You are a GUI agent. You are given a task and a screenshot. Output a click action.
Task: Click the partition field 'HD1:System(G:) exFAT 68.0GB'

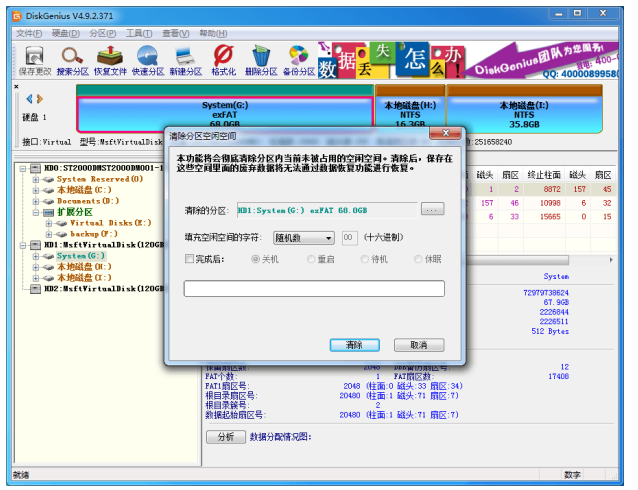pyautogui.click(x=327, y=210)
